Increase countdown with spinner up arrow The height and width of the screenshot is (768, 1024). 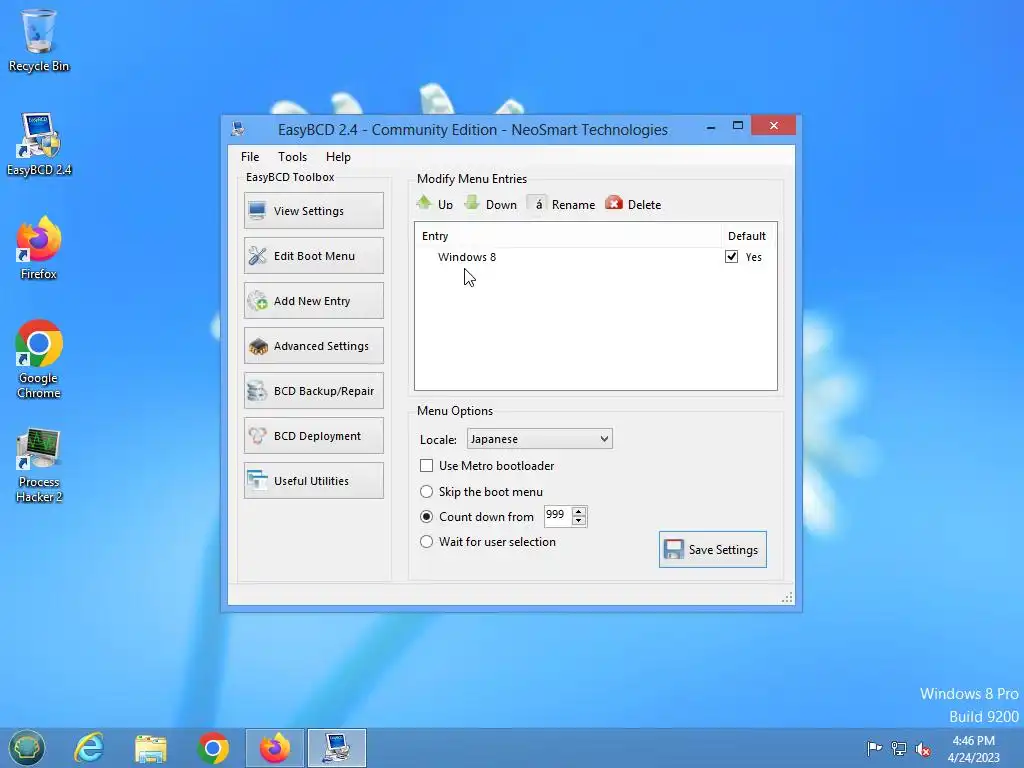(579, 511)
